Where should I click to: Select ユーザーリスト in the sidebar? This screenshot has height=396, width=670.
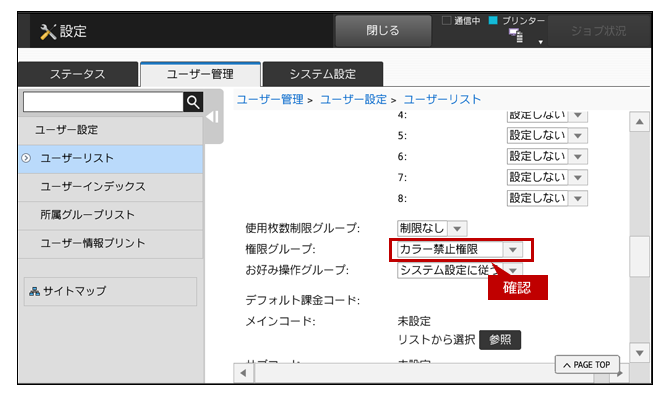[111, 158]
